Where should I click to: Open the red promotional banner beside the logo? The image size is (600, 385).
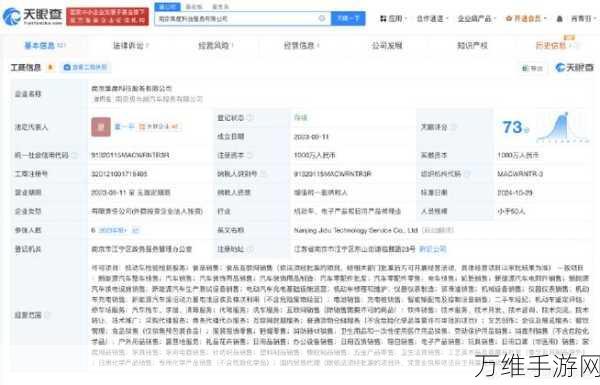[x=108, y=16]
